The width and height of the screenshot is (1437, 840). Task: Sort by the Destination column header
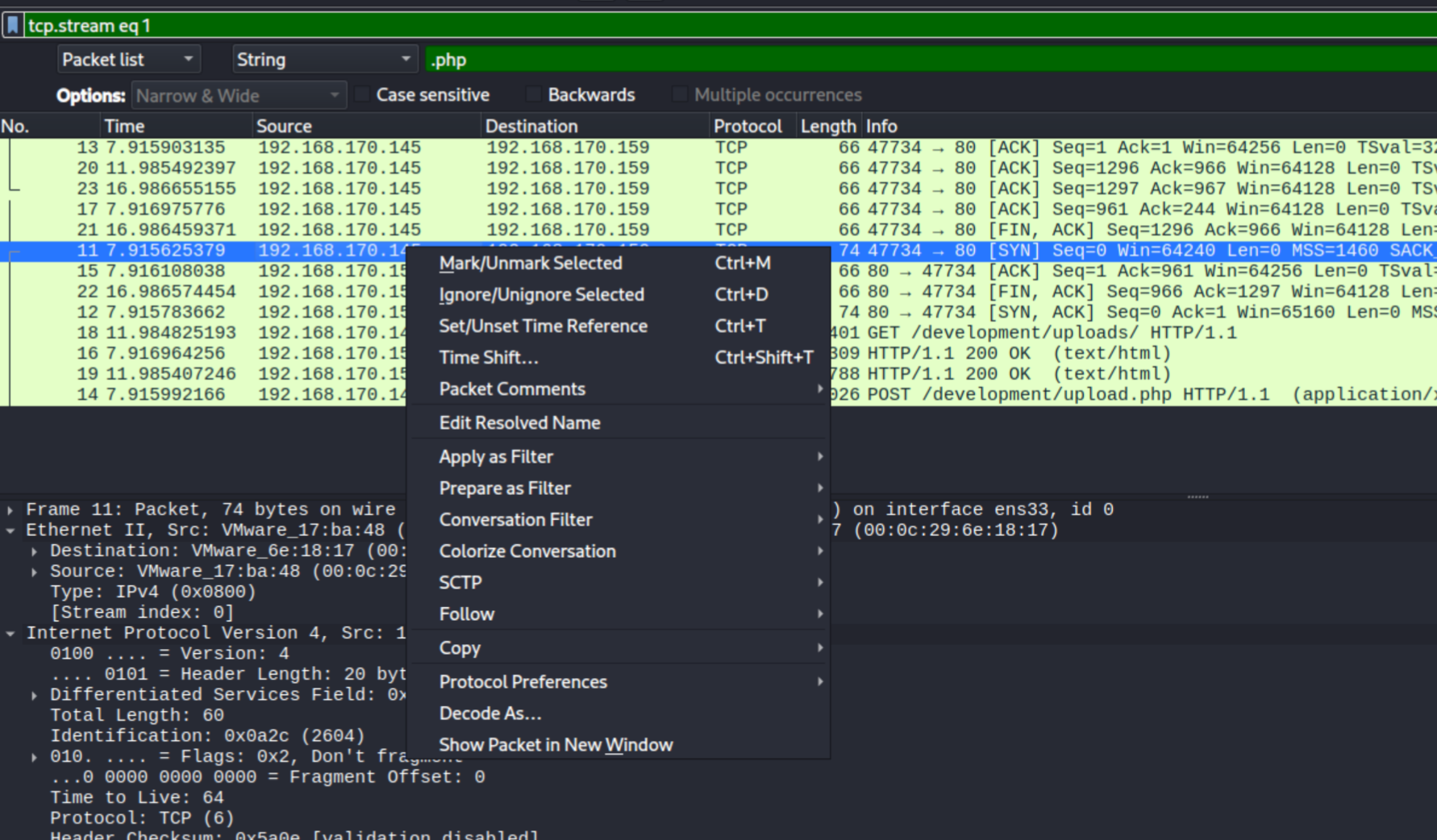(x=595, y=126)
